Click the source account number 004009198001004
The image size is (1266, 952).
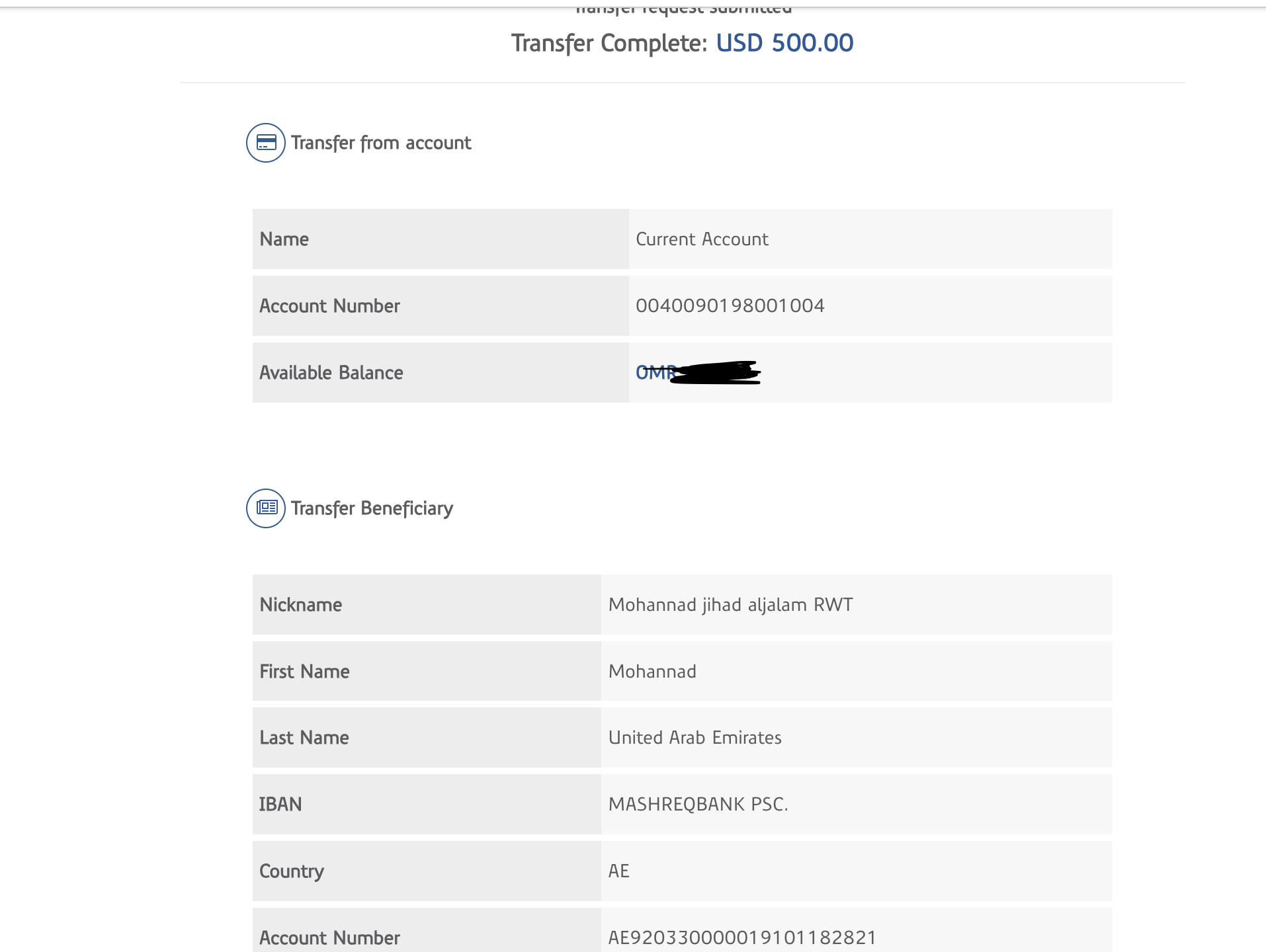(x=730, y=306)
